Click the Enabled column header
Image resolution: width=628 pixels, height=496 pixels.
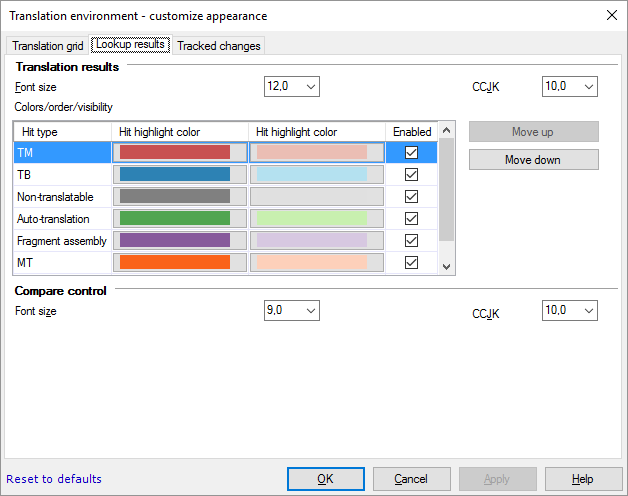411,132
